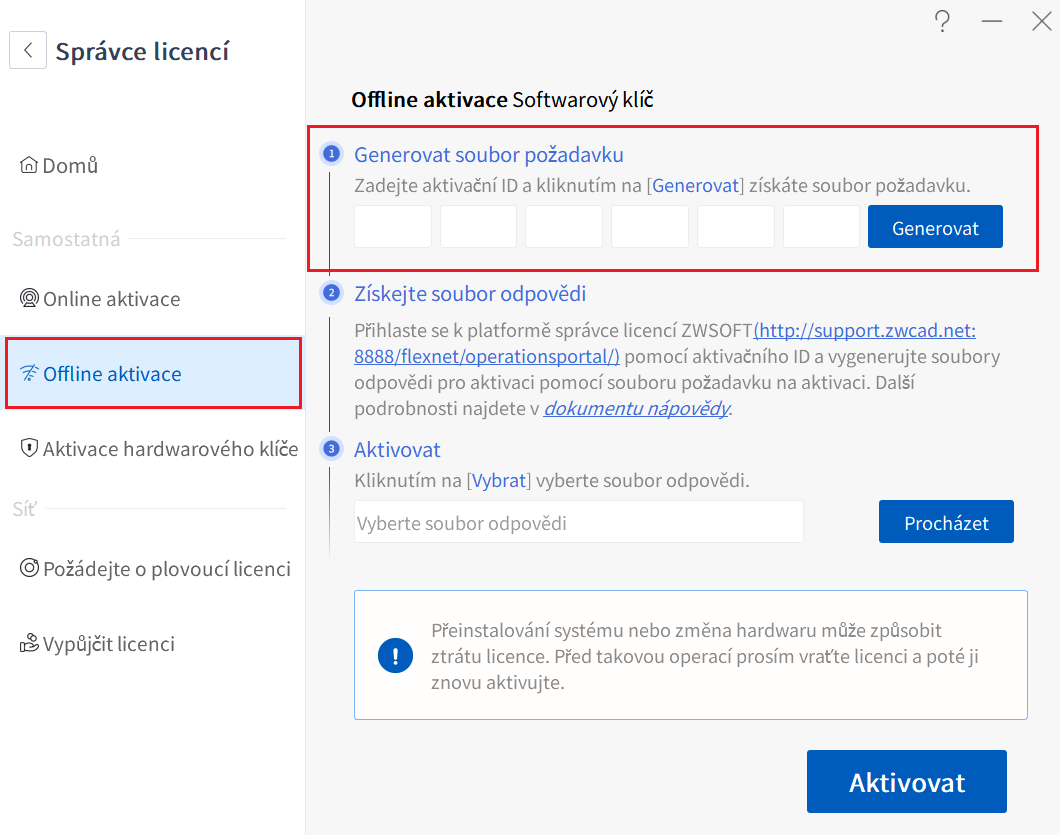This screenshot has height=835, width=1060.
Task: Click the blue info icon in the warning box
Action: tap(394, 657)
